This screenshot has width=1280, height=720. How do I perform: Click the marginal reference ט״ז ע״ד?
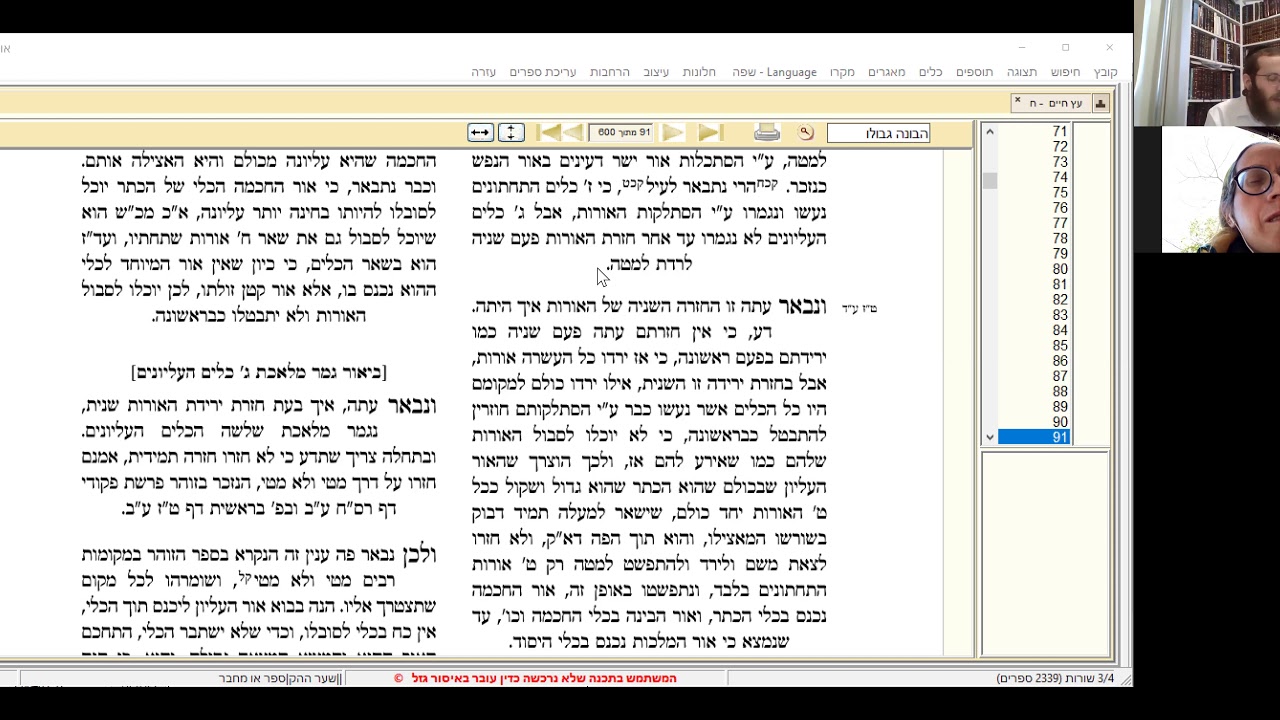tap(859, 308)
